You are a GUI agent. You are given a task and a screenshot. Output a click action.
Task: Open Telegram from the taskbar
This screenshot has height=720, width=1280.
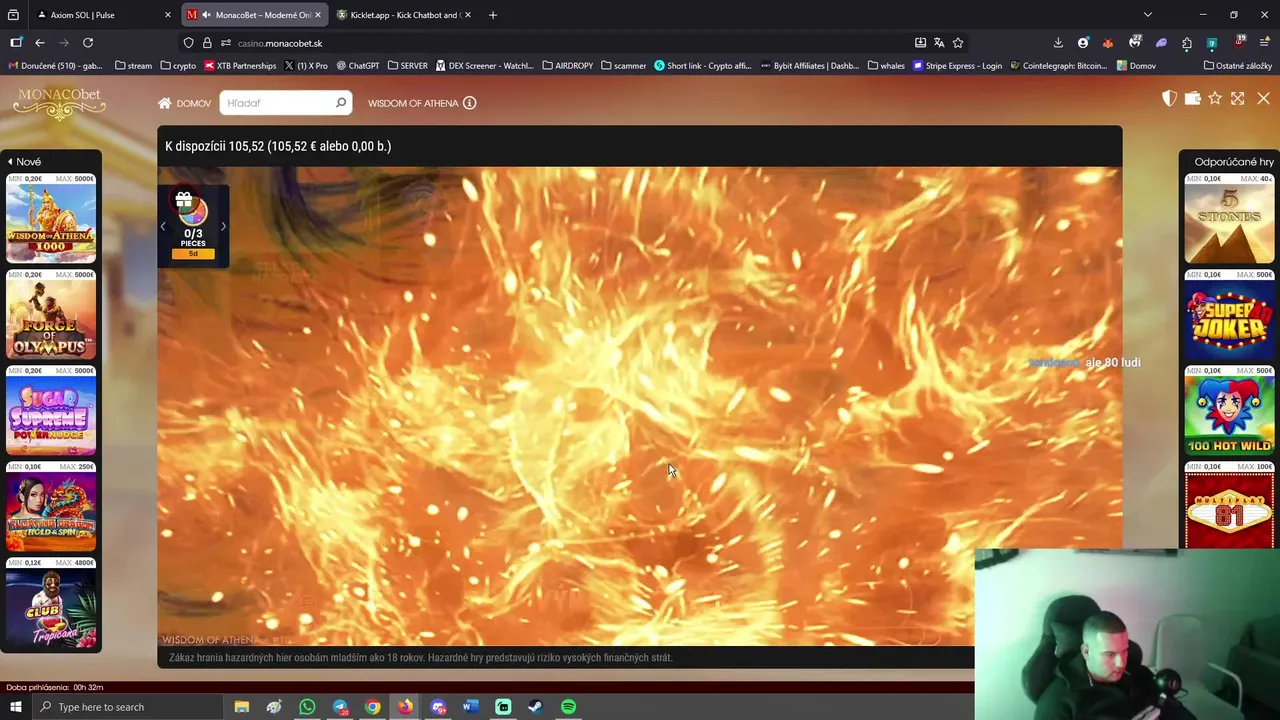tap(340, 707)
